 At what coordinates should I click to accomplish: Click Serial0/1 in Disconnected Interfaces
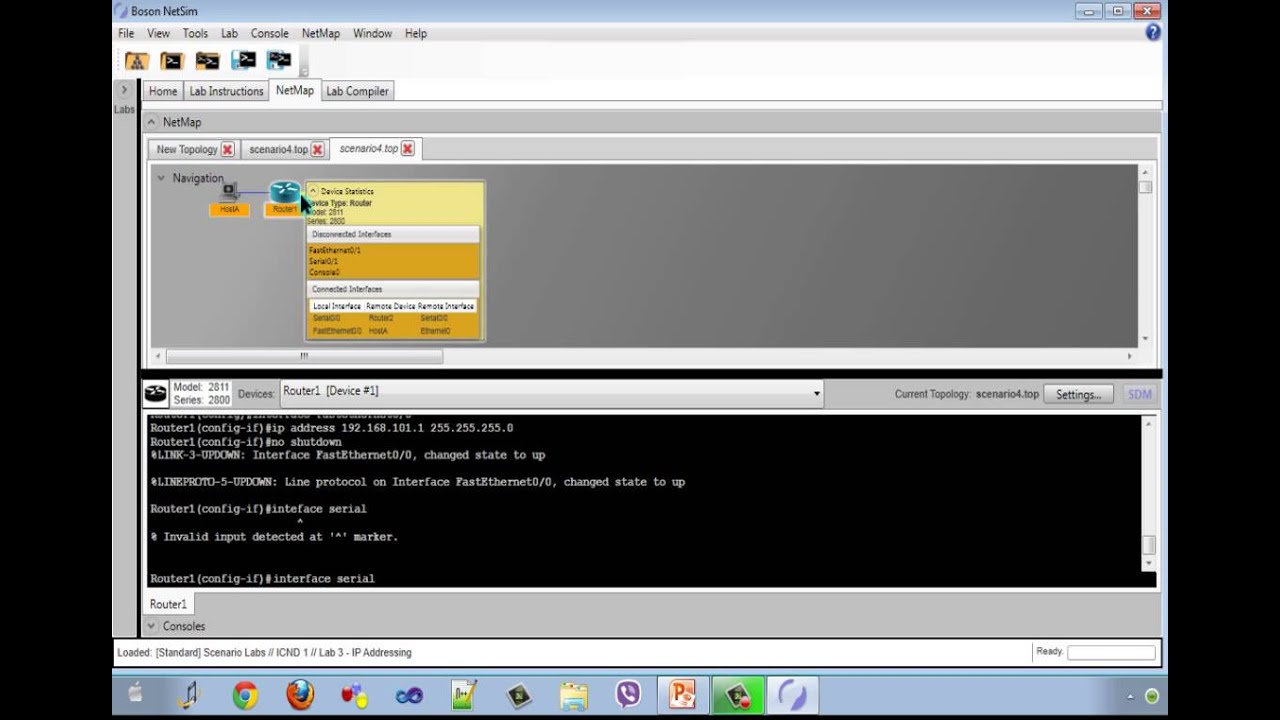click(x=323, y=261)
